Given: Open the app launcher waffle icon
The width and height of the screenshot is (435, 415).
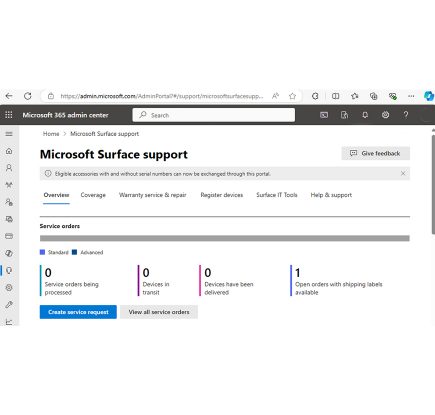Looking at the screenshot, I should [9, 115].
